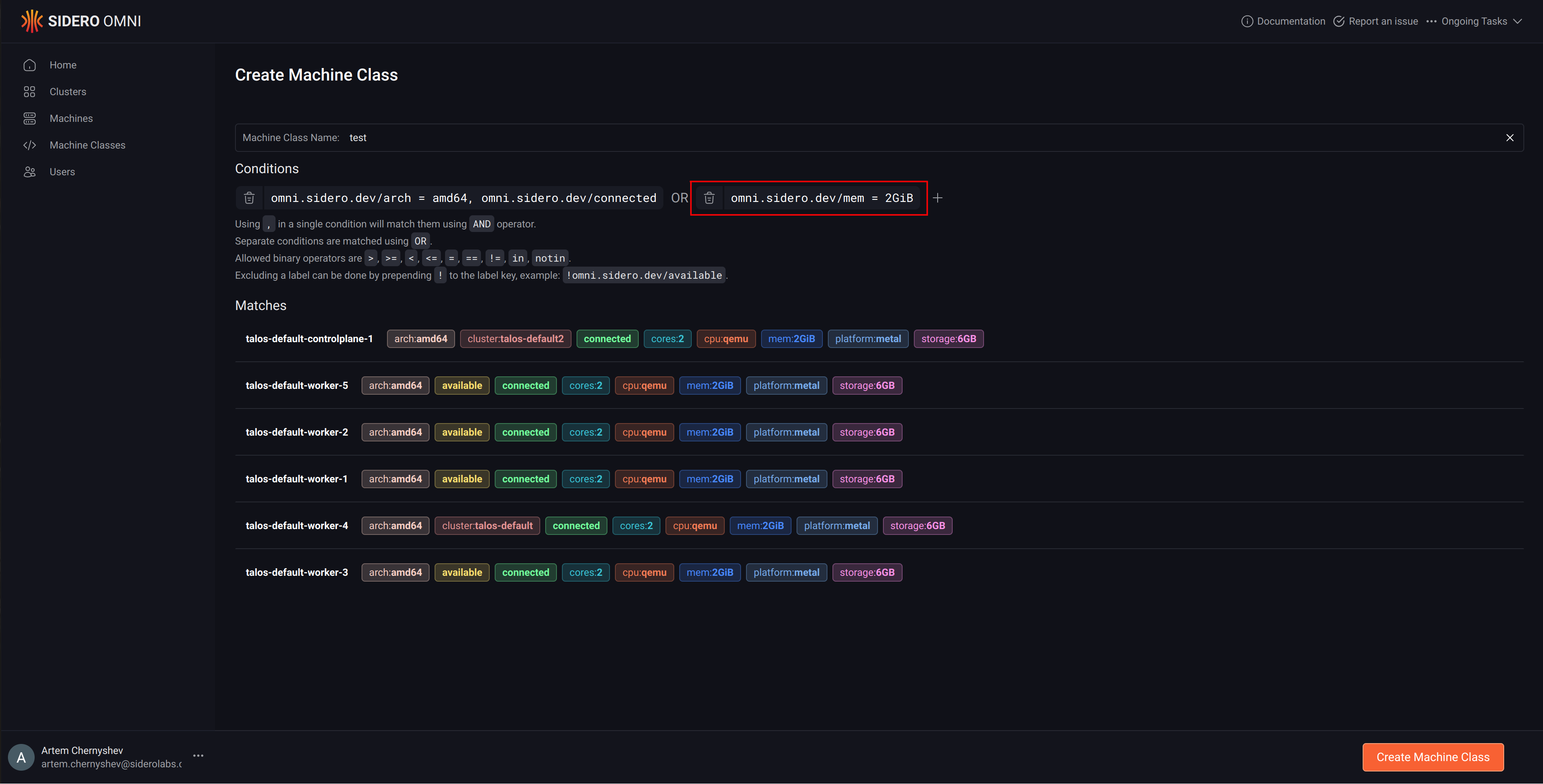Select the talos-default-controlplane-1 match row
1543x784 pixels.
click(309, 339)
